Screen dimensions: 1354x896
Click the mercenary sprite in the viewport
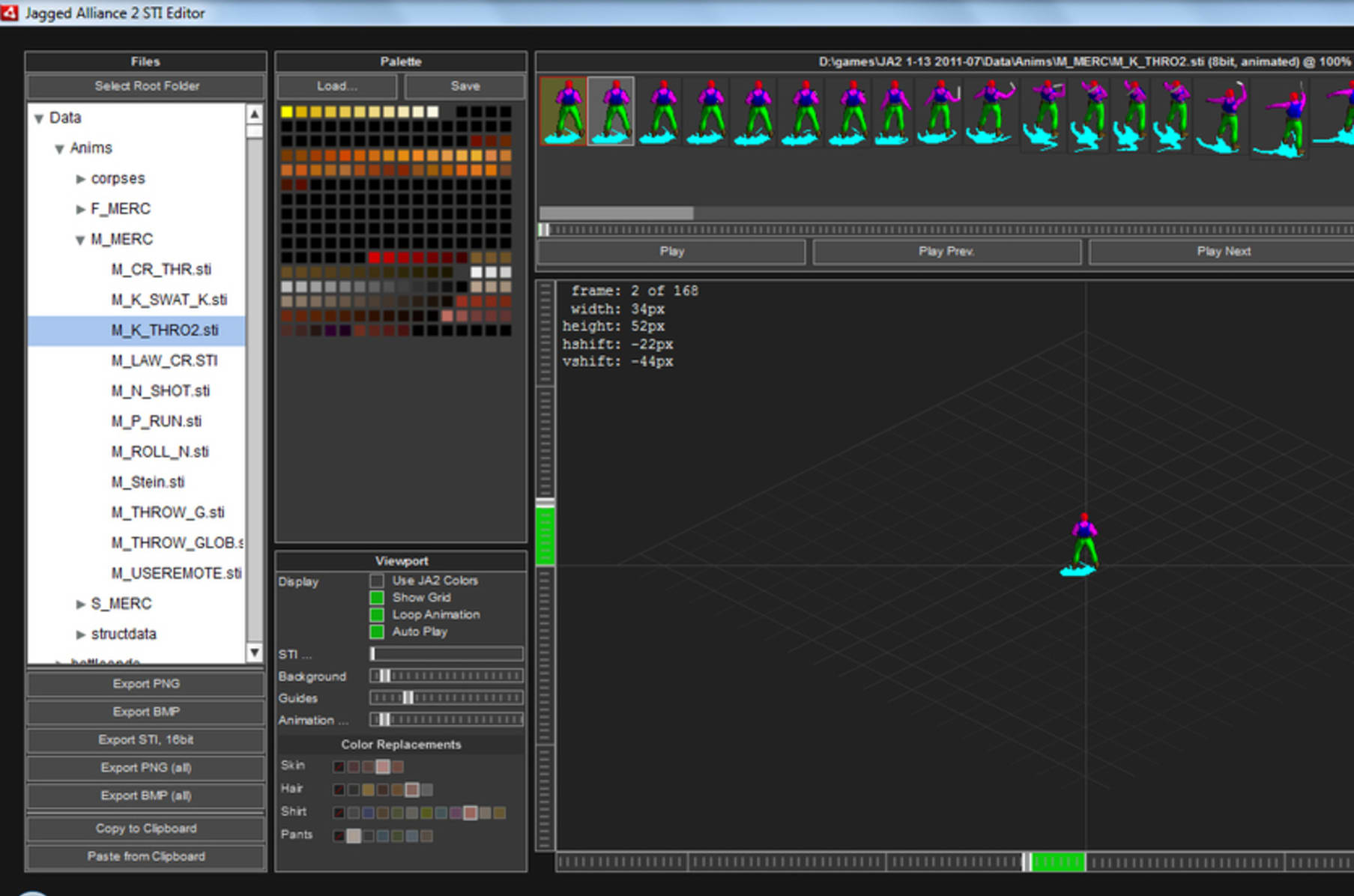(x=1081, y=545)
